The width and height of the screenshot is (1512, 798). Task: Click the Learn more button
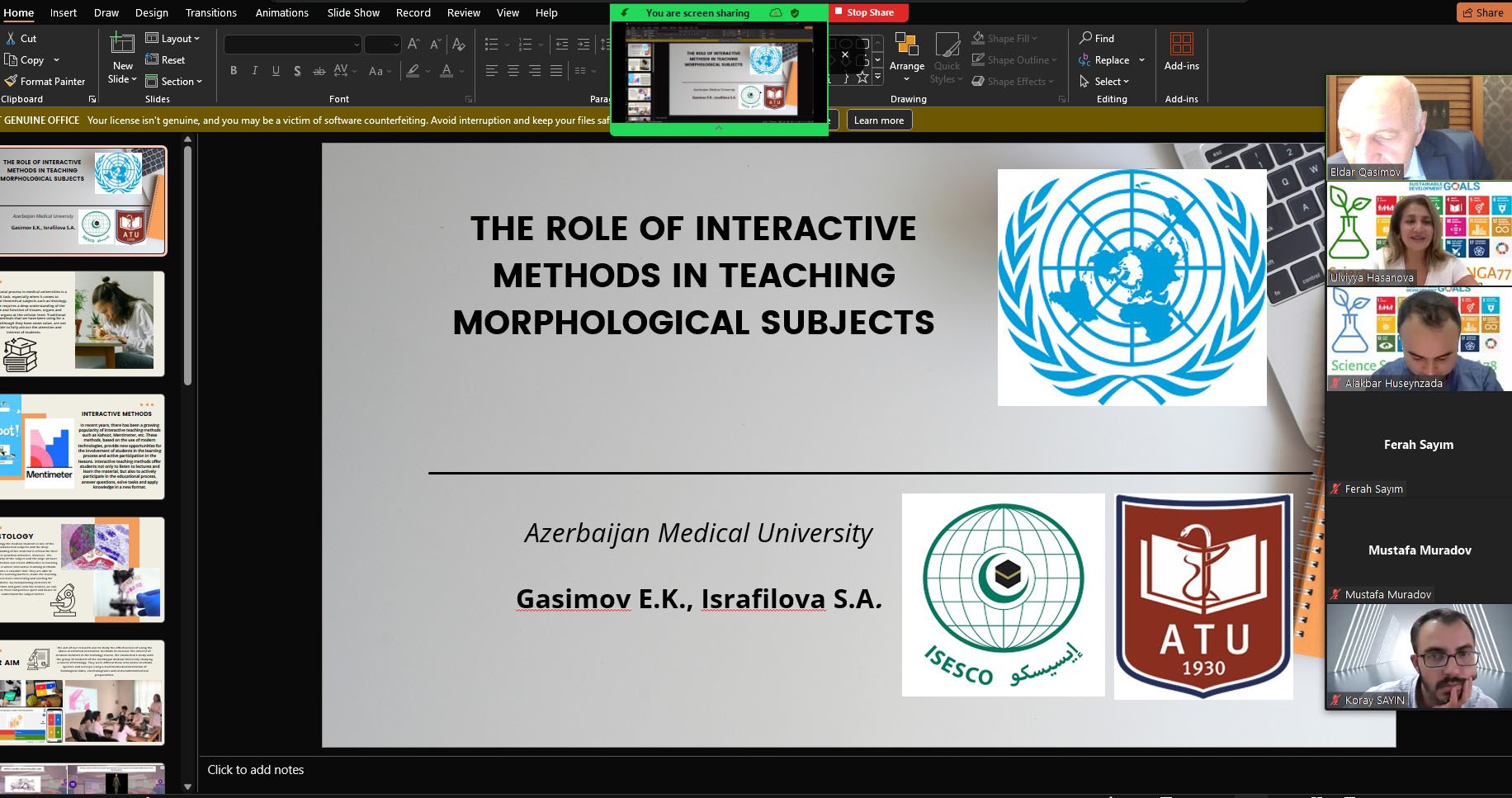click(878, 120)
